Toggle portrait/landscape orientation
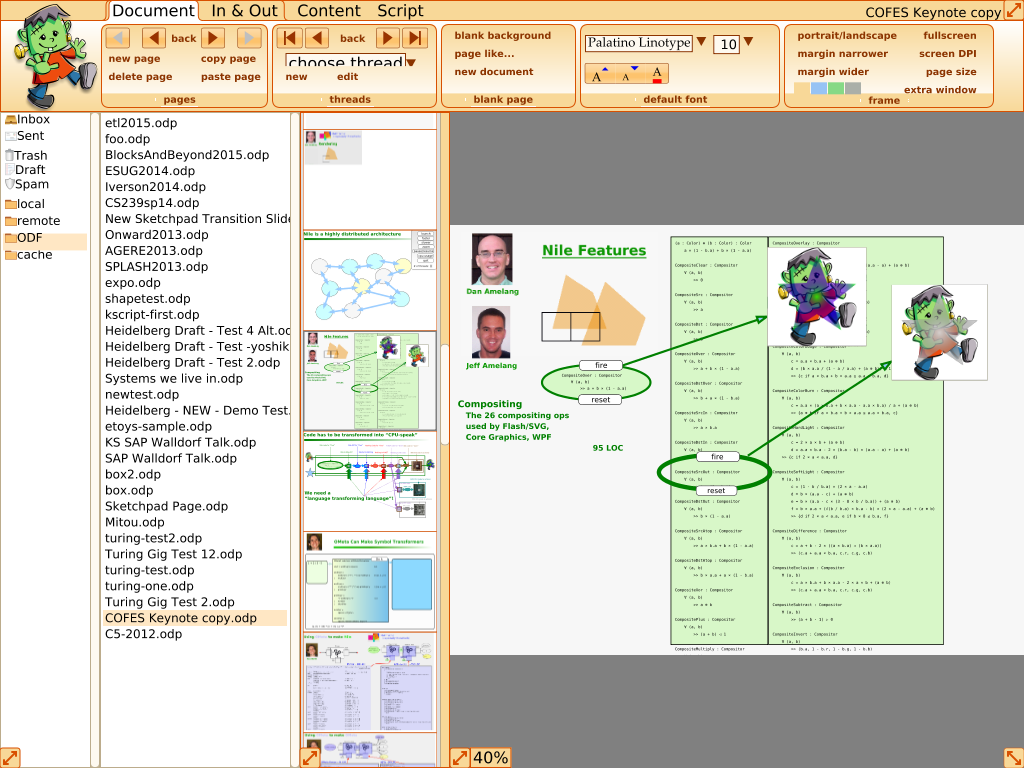 tap(846, 35)
